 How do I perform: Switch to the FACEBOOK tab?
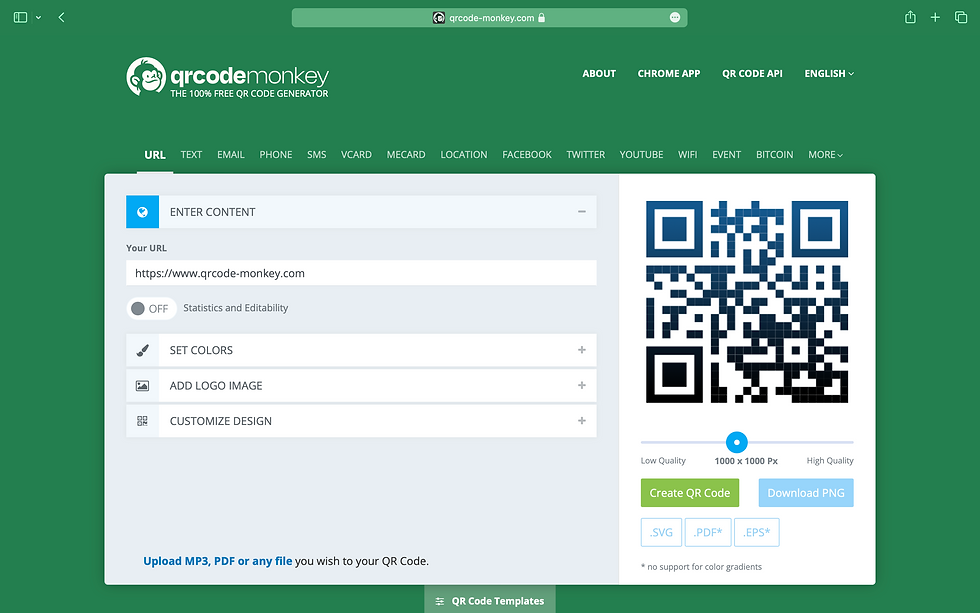(527, 154)
